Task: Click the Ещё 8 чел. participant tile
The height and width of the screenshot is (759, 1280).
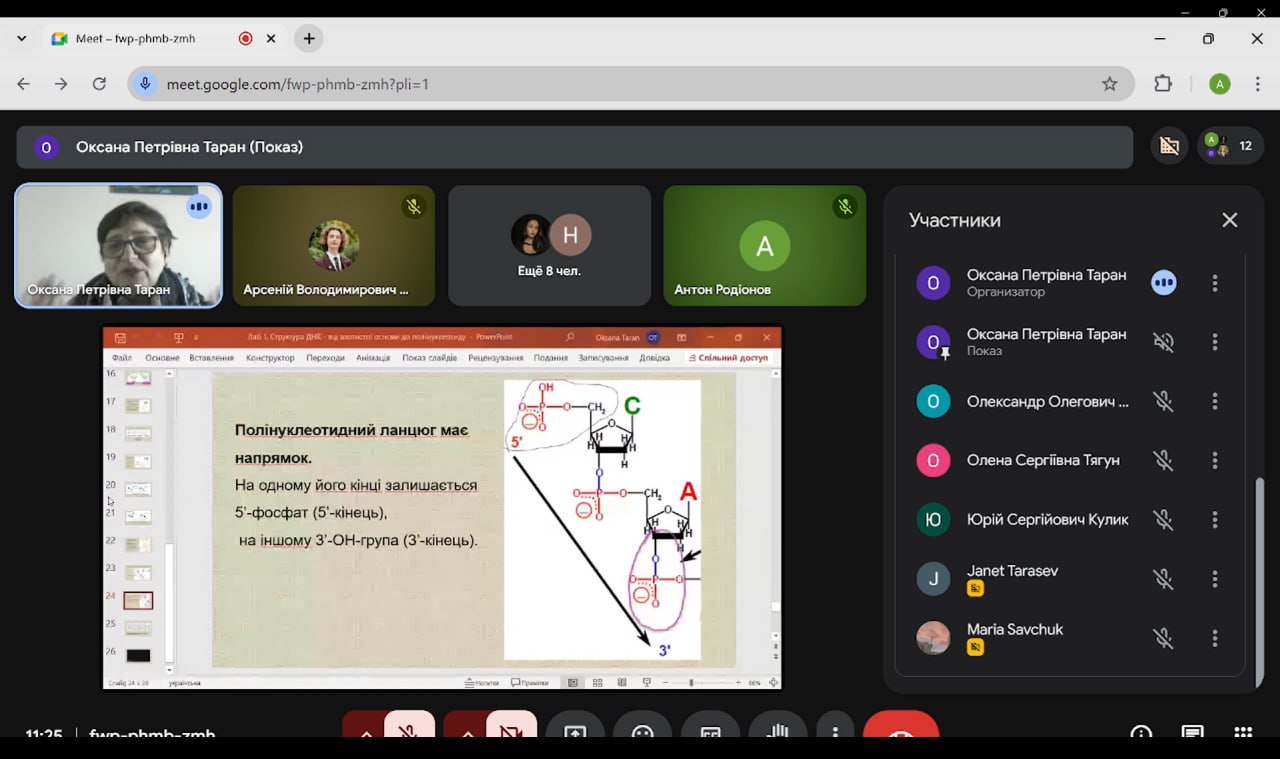Action: (x=549, y=246)
